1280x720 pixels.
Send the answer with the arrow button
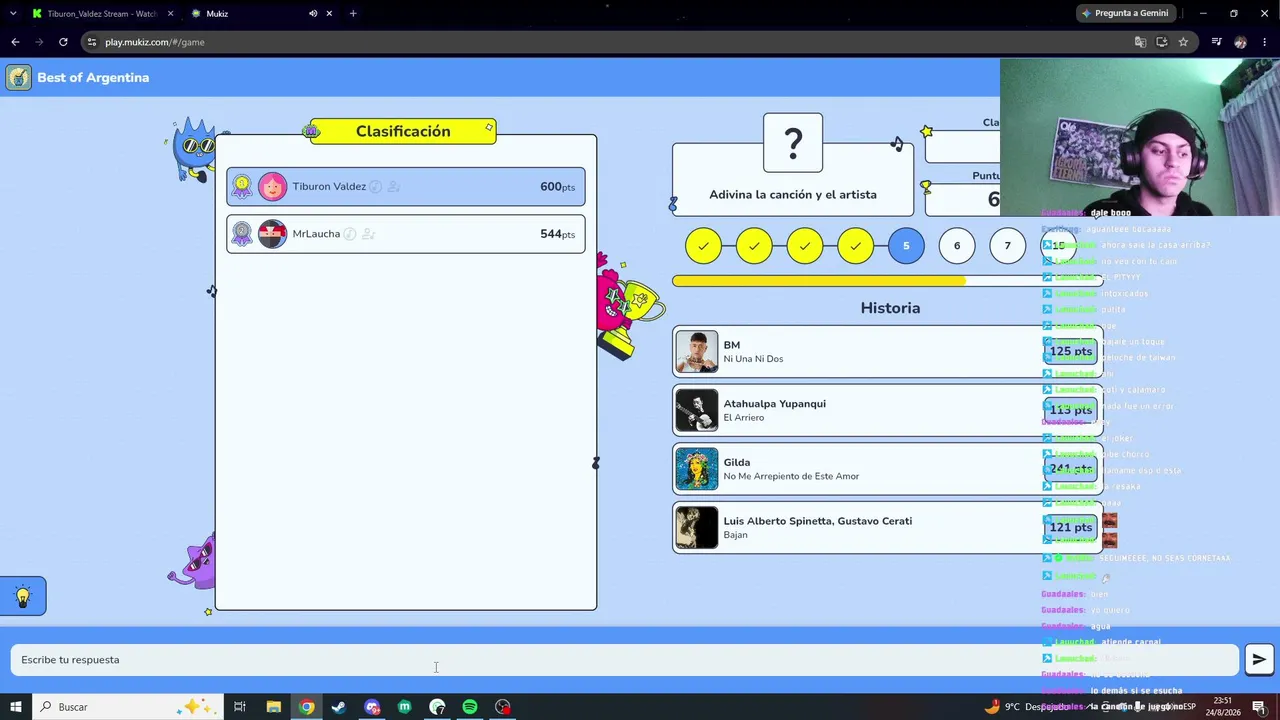tap(1259, 660)
